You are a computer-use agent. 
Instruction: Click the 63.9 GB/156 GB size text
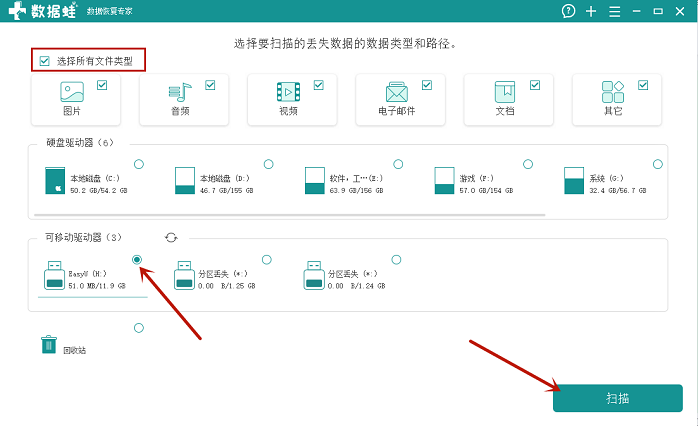[357, 191]
